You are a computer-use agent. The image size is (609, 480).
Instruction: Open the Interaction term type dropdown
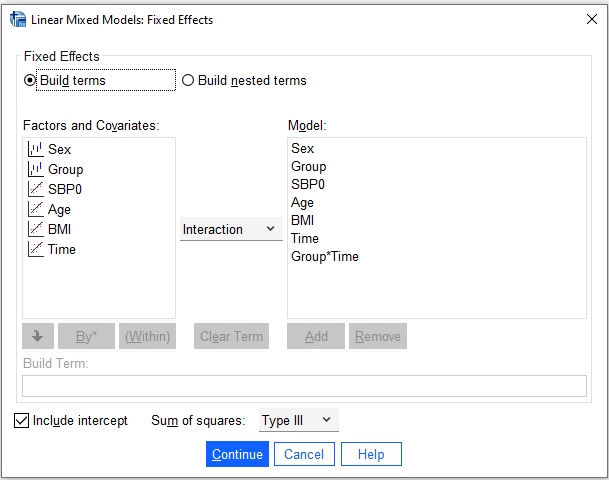[230, 229]
